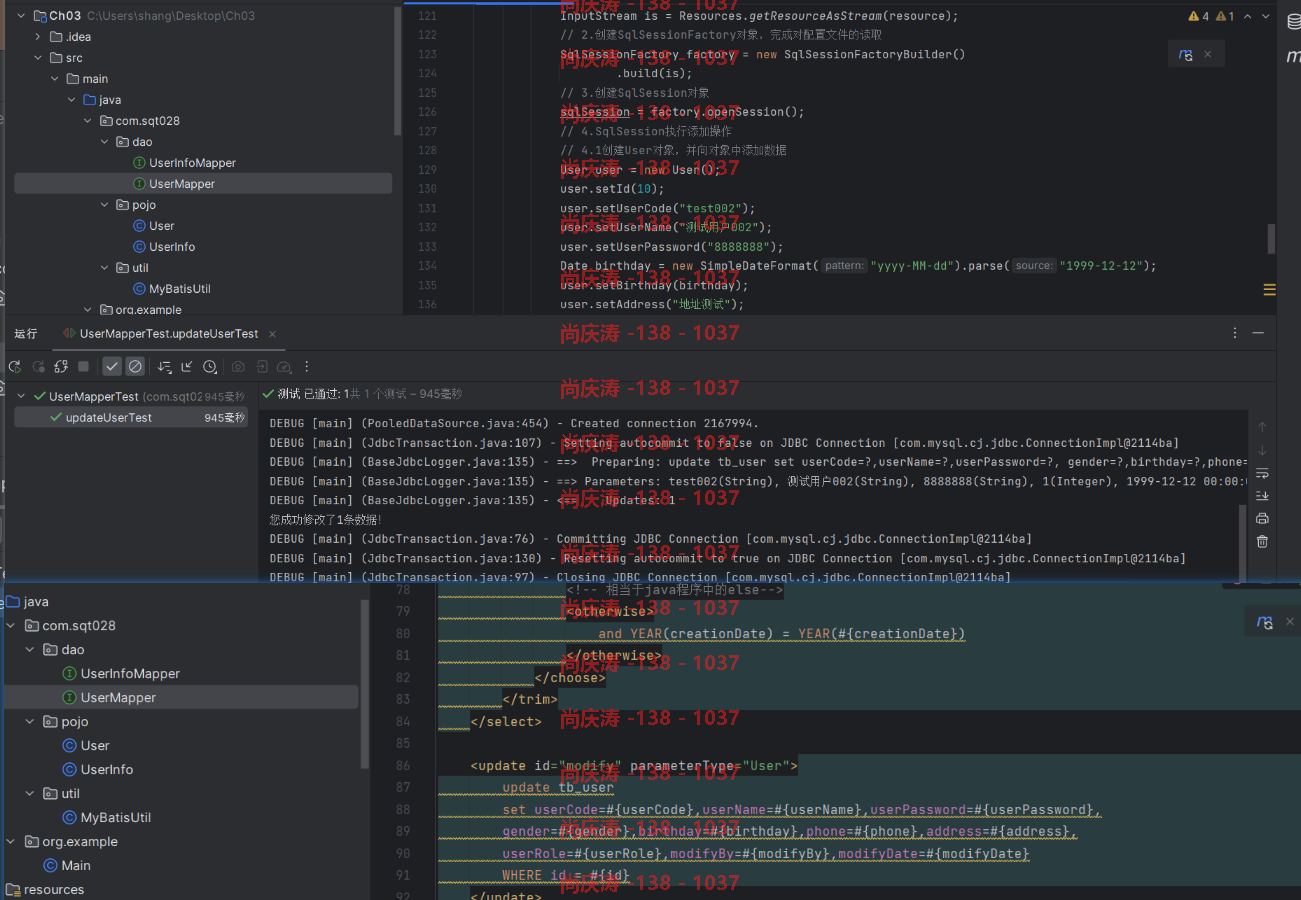Viewport: 1301px width, 900px height.
Task: Close the UserMapperTest.updateUserTest run tab
Action: [272, 333]
